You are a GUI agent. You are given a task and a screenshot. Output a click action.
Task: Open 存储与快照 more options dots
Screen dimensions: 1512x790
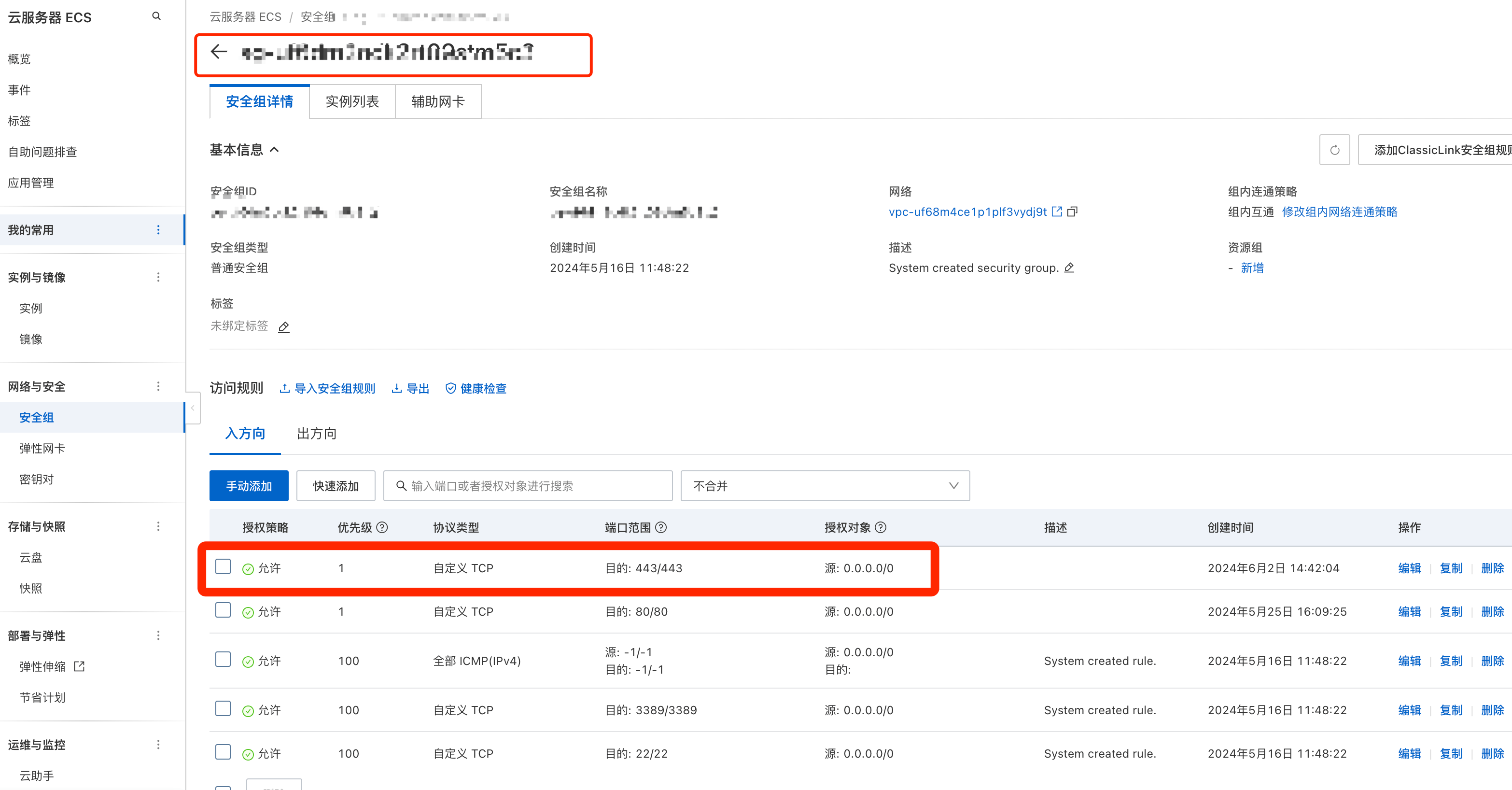click(158, 526)
